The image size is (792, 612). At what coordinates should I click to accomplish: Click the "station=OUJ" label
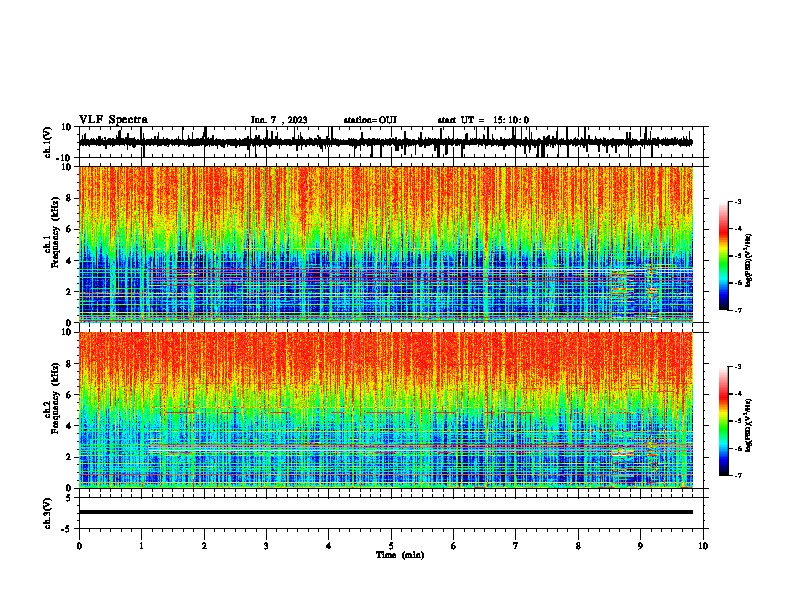pos(370,120)
